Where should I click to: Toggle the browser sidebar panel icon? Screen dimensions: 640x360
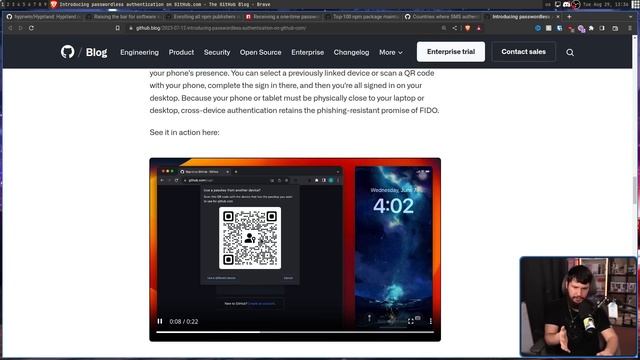[x=602, y=28]
